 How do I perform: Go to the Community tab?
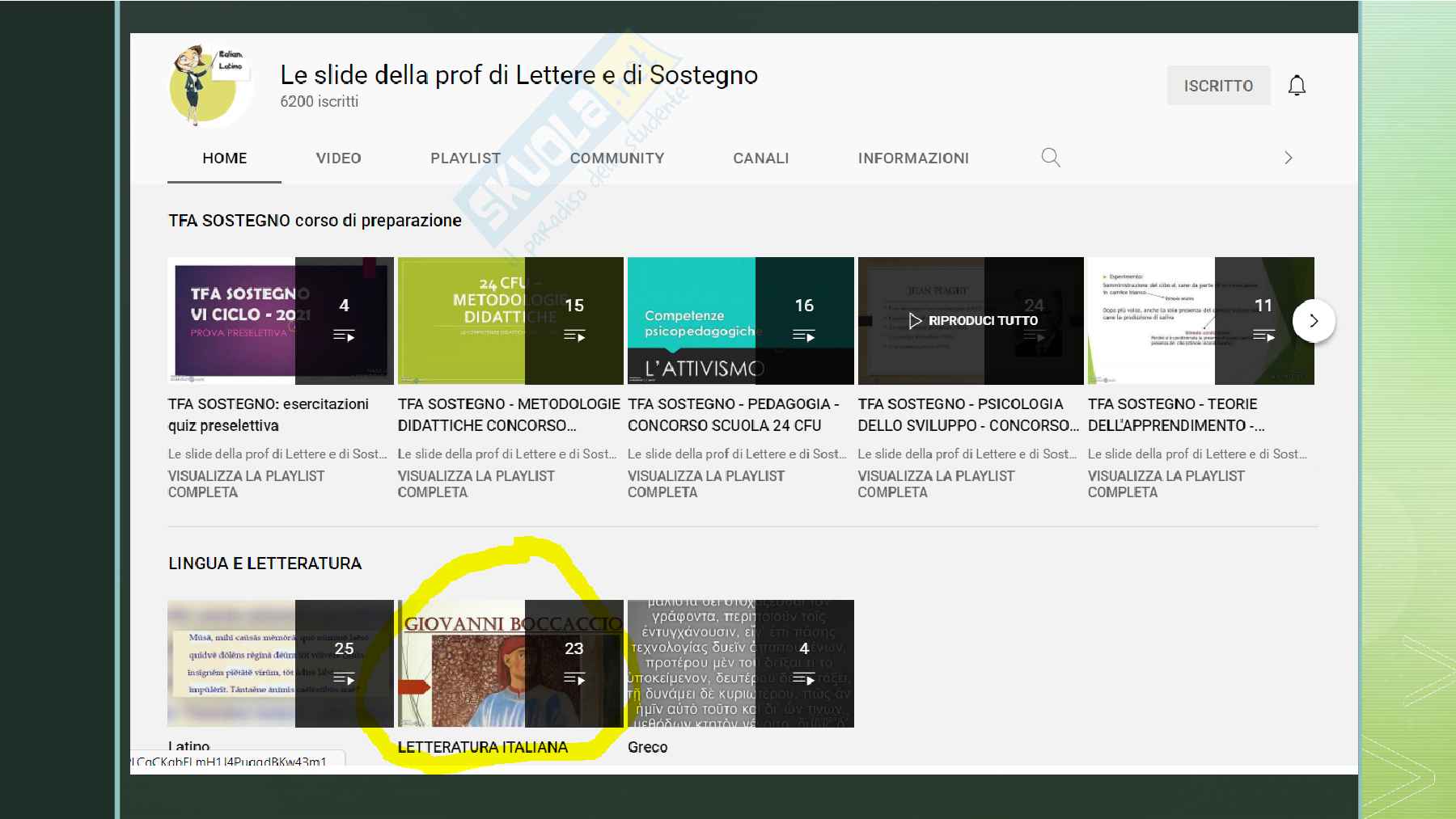click(x=616, y=158)
